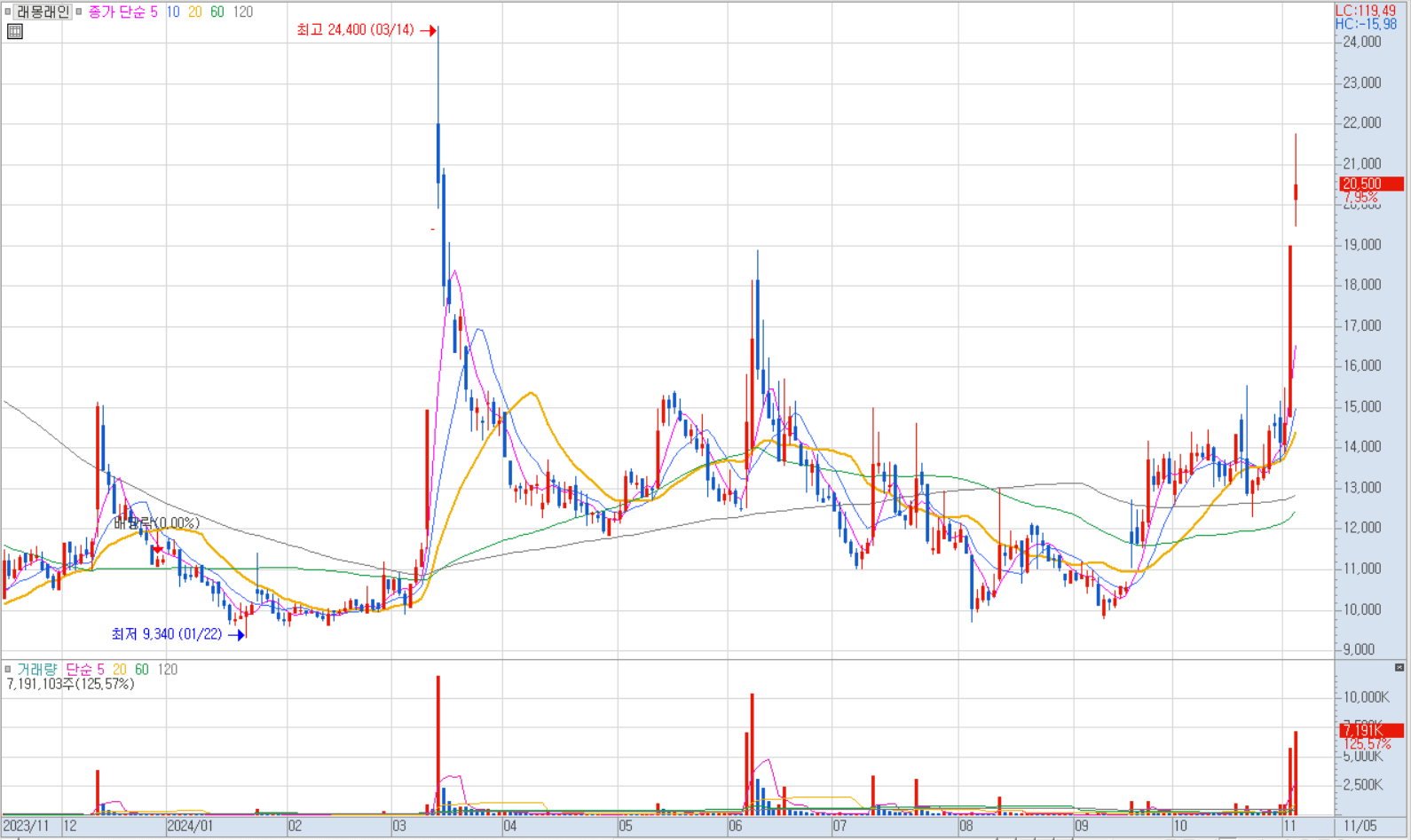Select the 래몽래인 stock name button
This screenshot has width=1411, height=840.
43,12
